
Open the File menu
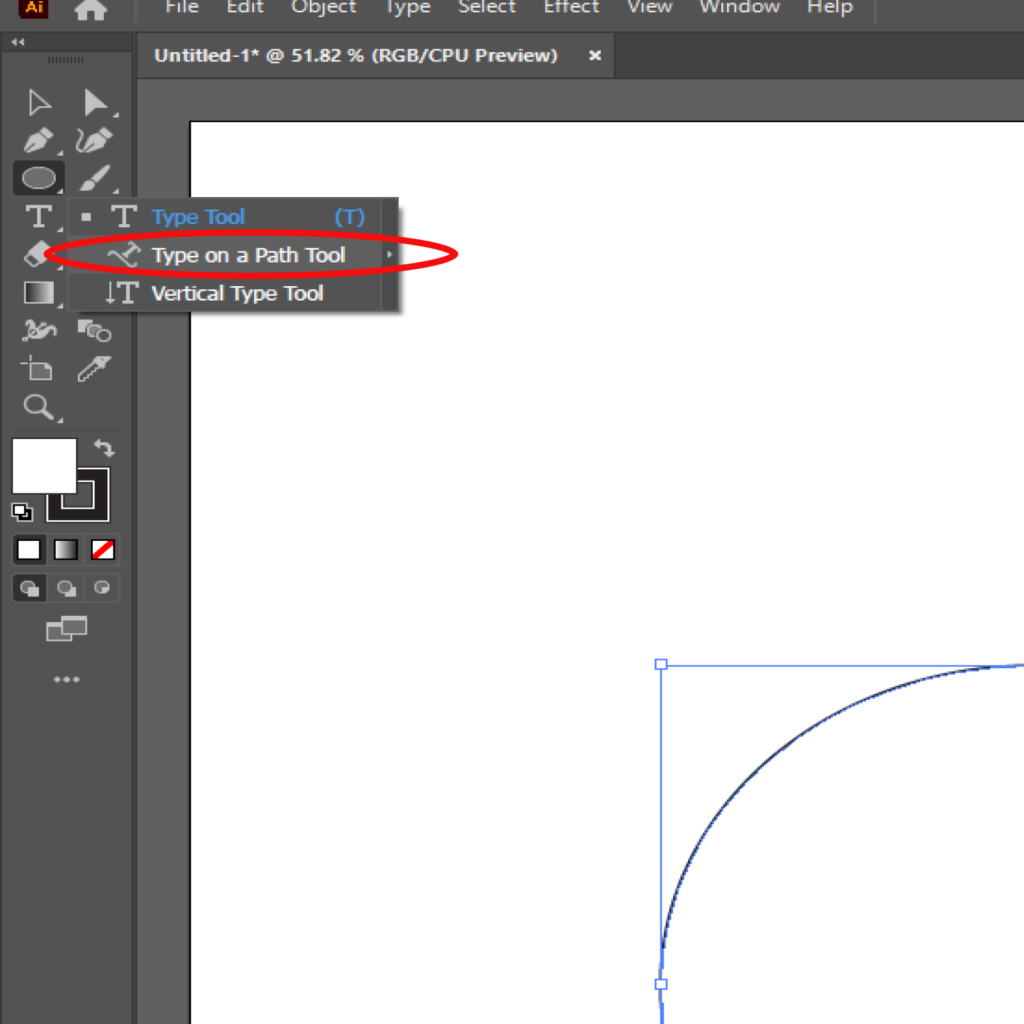(x=182, y=7)
